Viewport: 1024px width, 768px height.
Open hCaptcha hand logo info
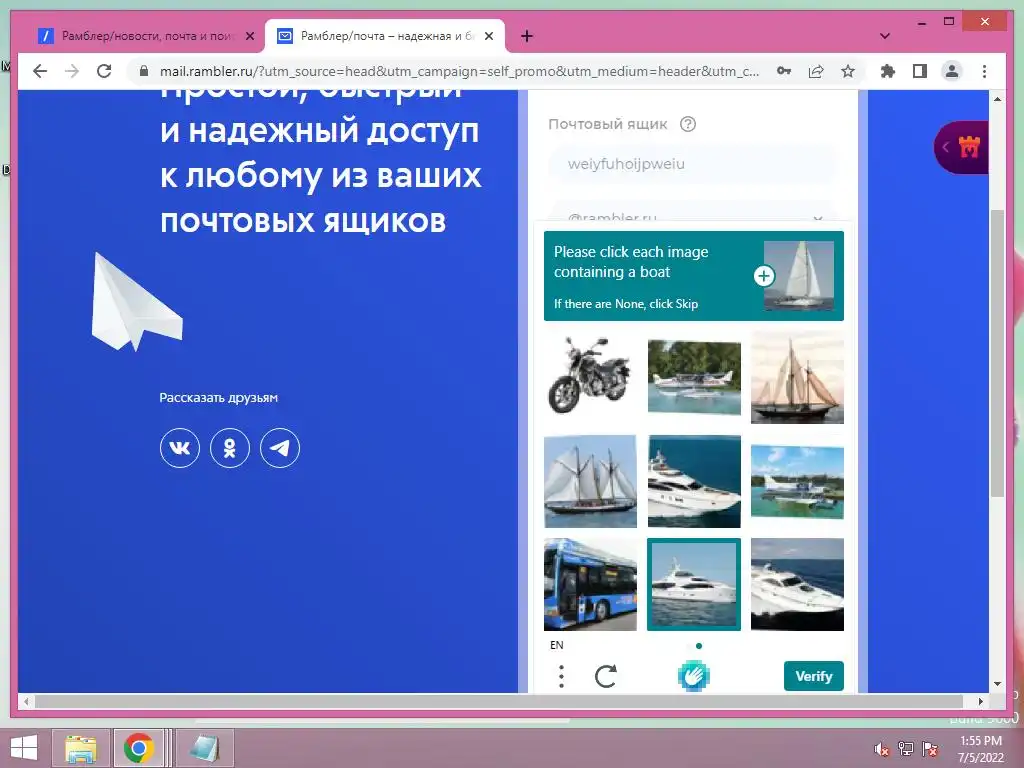point(694,676)
